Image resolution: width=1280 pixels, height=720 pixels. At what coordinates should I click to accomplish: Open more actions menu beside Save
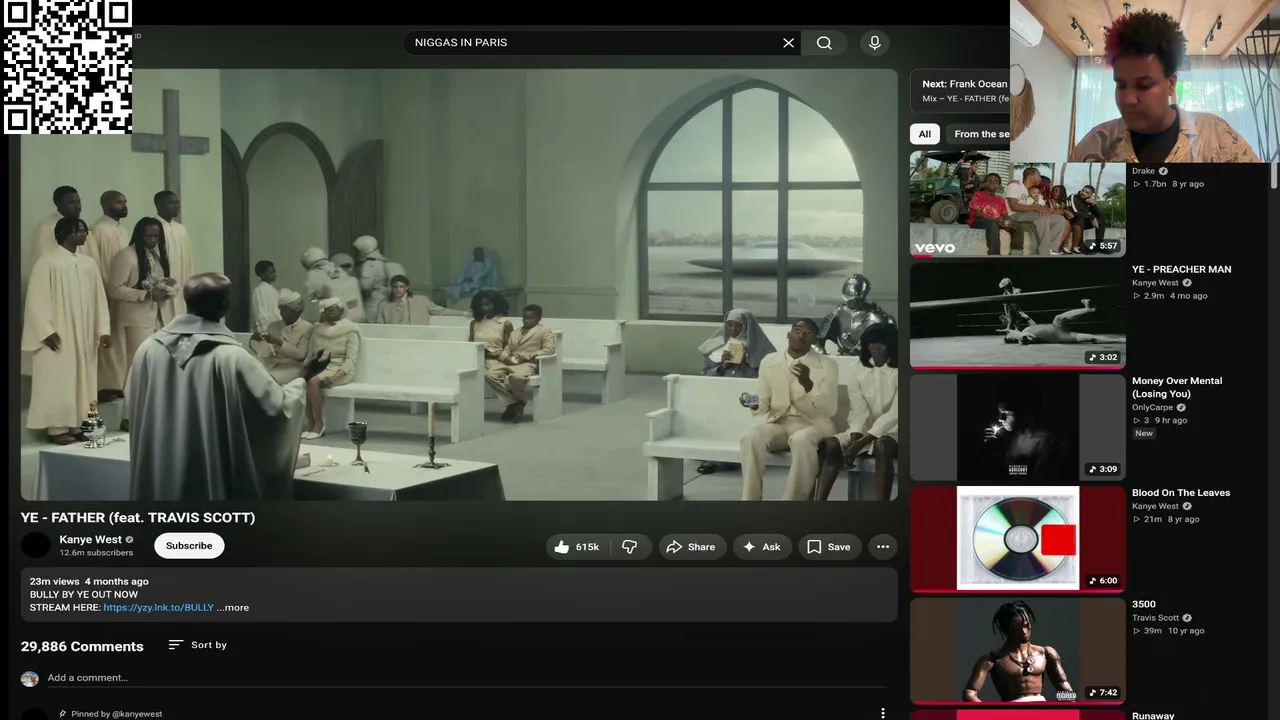(883, 547)
